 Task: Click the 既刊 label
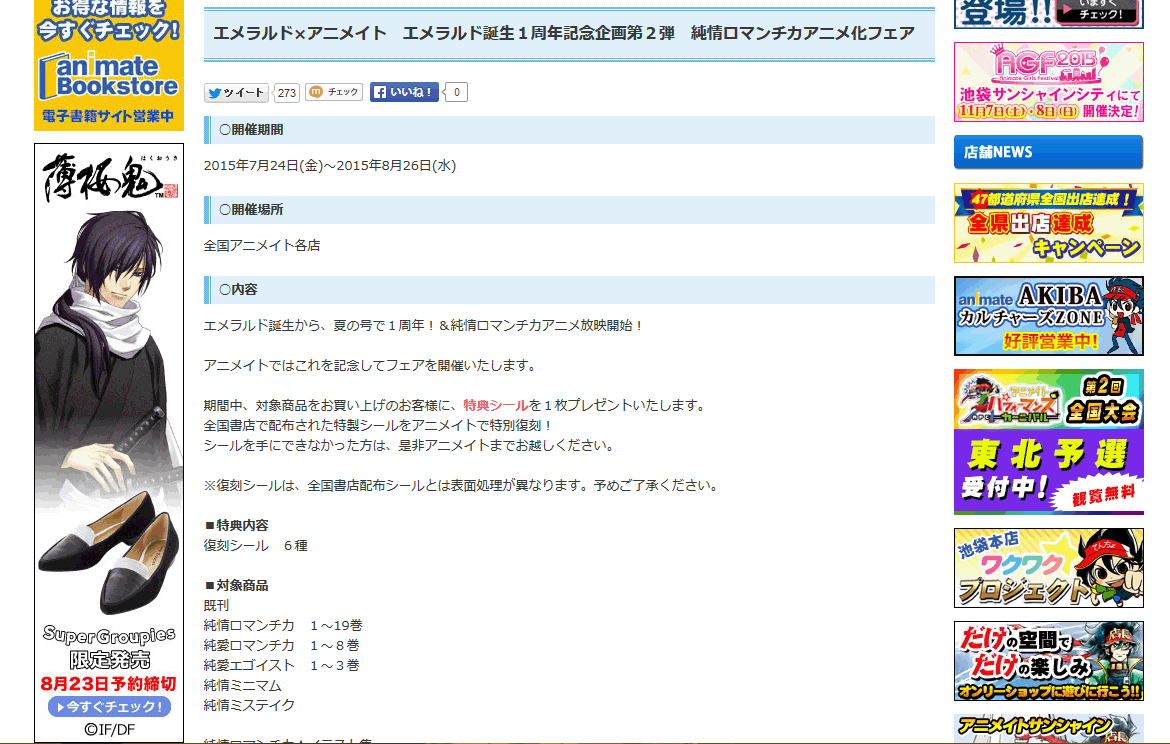[x=216, y=605]
